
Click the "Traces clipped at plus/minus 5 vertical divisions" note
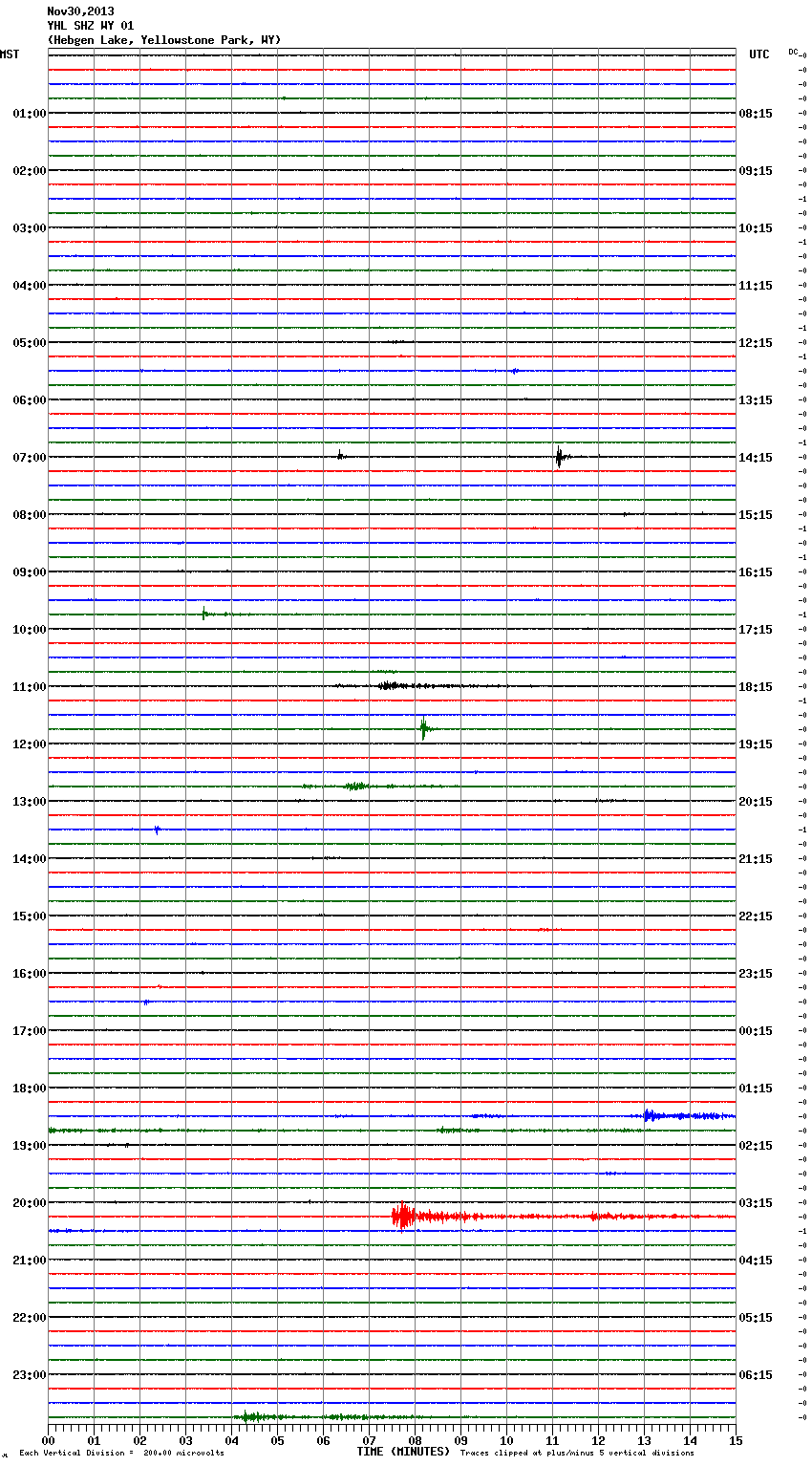pos(577,1453)
